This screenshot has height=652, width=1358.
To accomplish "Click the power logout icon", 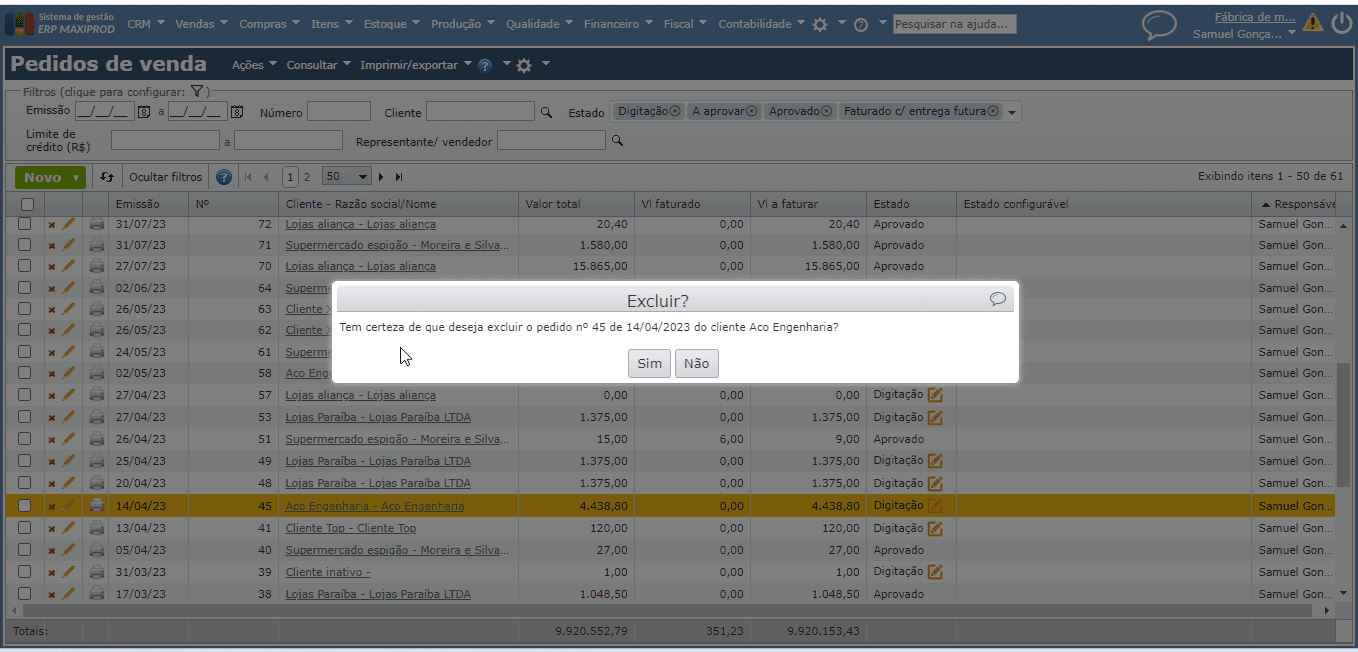I will (1342, 23).
